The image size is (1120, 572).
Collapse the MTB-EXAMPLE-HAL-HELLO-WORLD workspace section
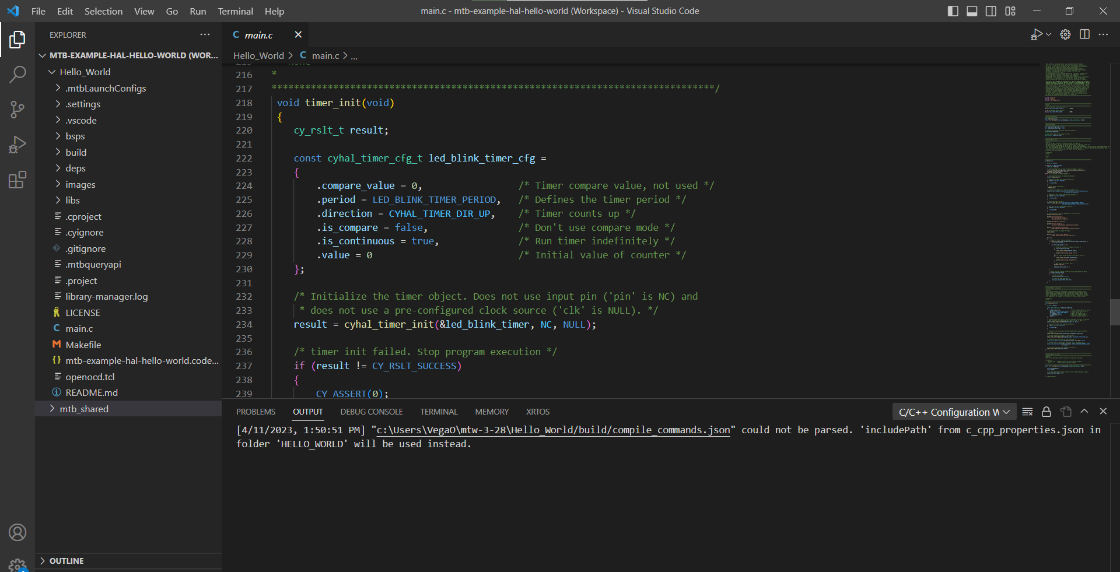129,56
